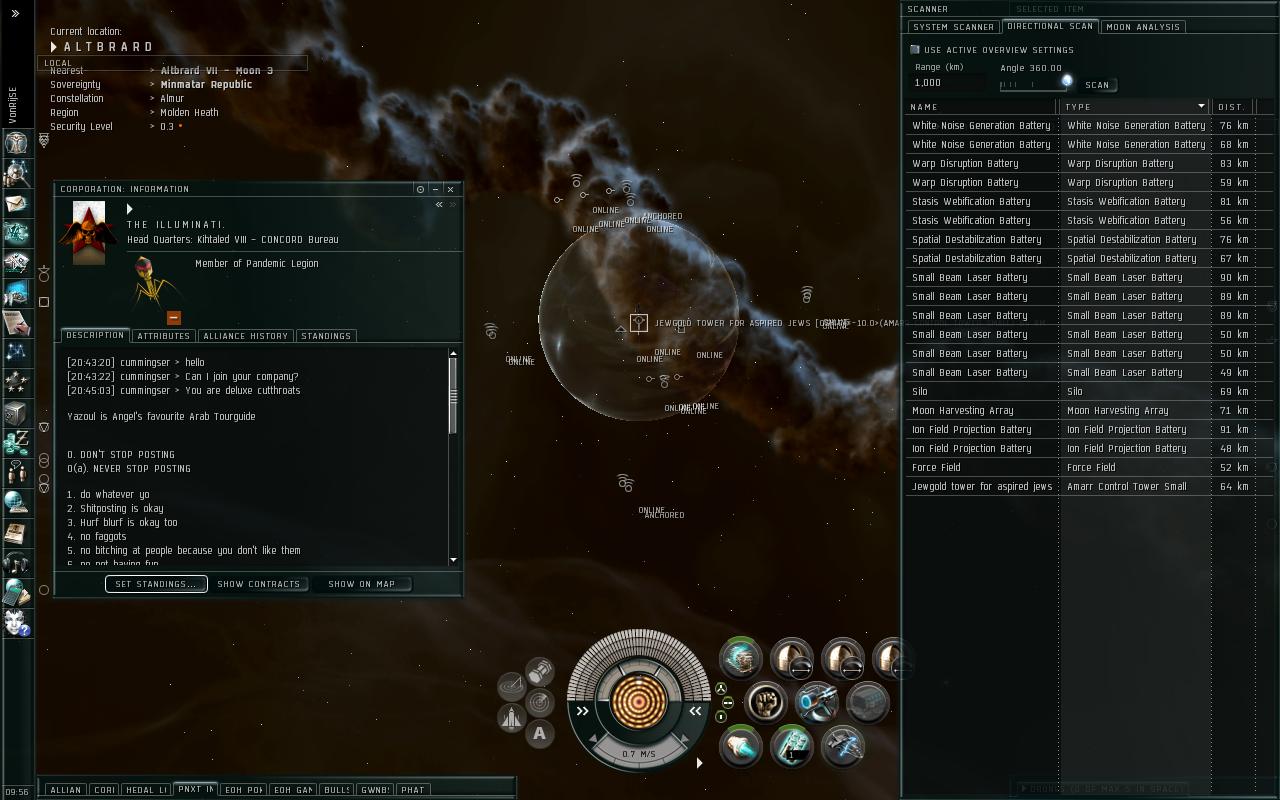The image size is (1280, 800).
Task: Open the cargo hold button on the HUD
Action: click(540, 670)
